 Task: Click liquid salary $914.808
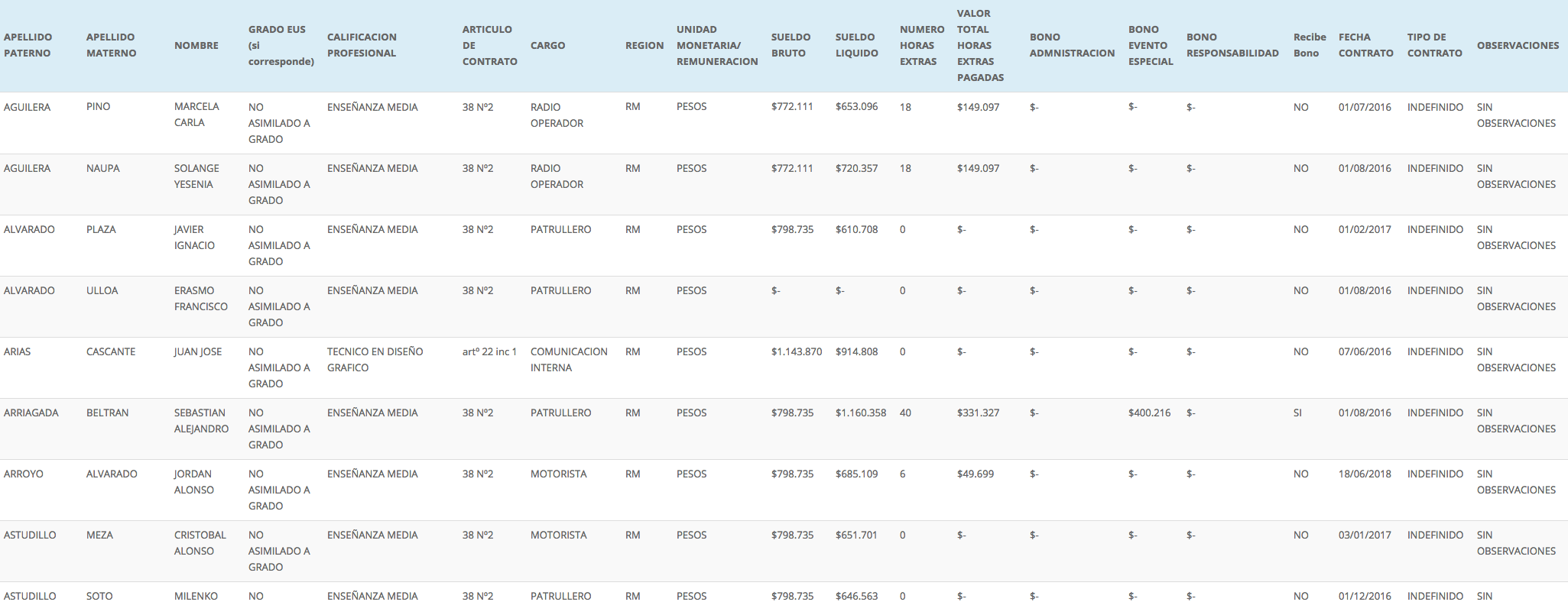857,351
